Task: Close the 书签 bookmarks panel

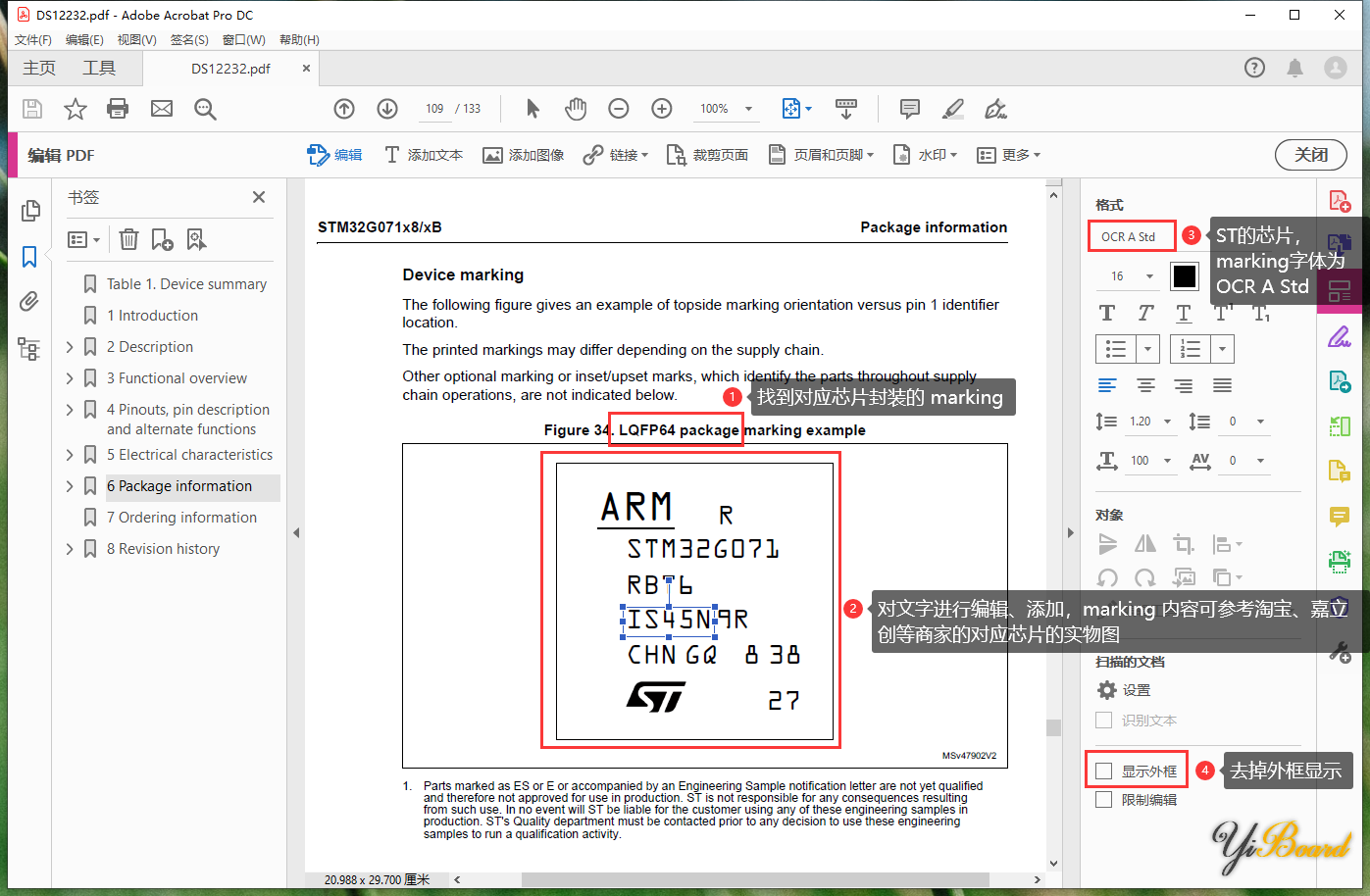Action: click(259, 197)
